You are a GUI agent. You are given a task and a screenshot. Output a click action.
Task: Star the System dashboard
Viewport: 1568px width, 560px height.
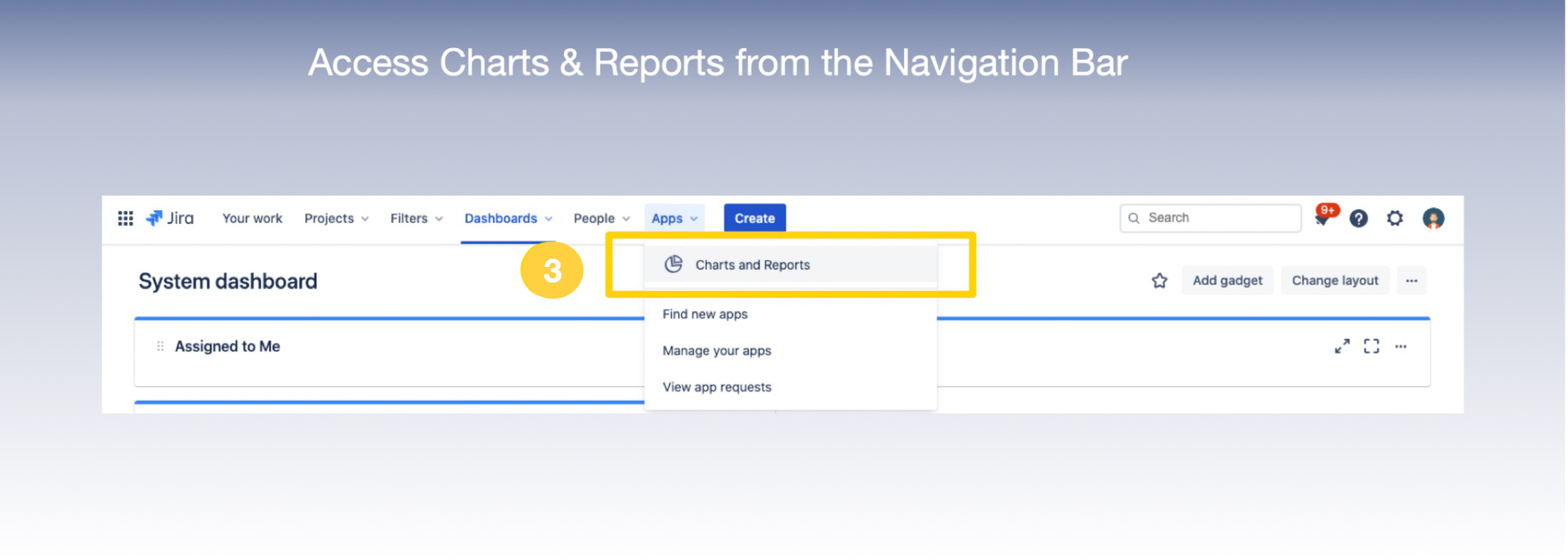(x=1159, y=281)
